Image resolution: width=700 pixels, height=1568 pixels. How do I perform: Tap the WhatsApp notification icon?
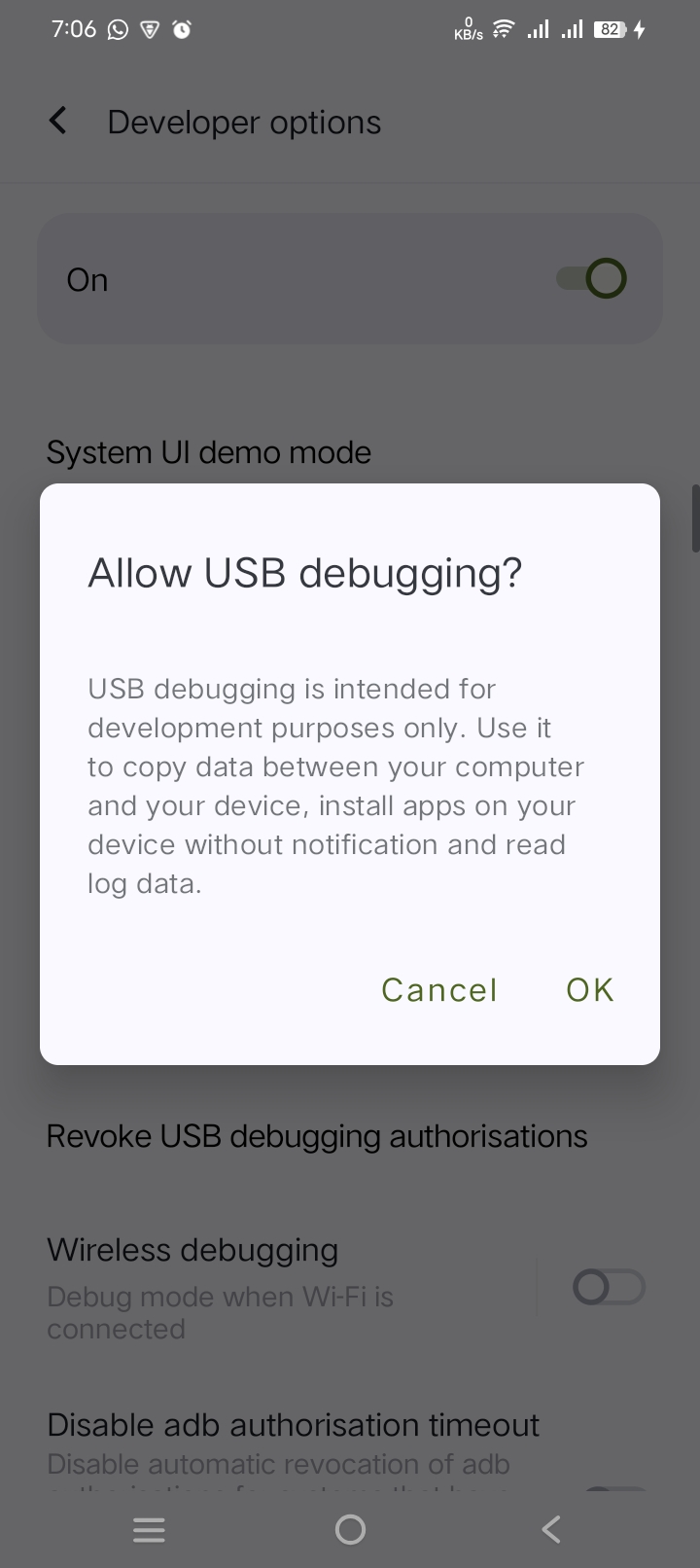pos(118,30)
